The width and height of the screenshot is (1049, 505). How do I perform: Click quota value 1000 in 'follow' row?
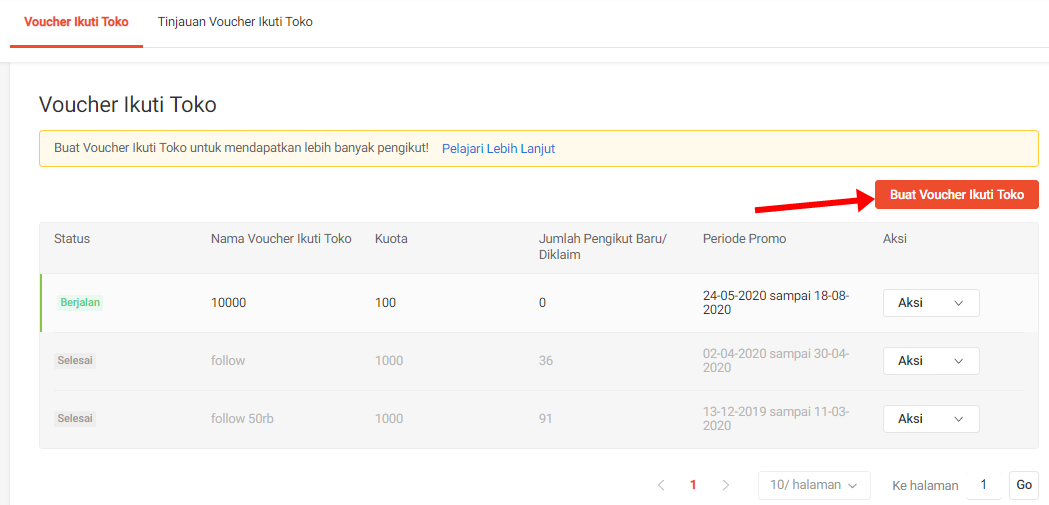(389, 361)
